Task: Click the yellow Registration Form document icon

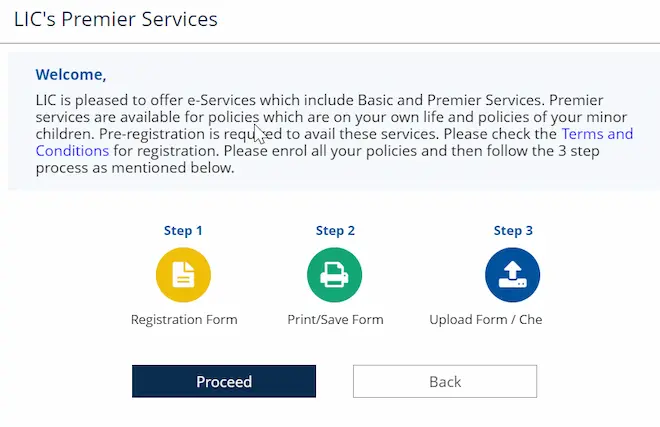Action: tap(183, 275)
